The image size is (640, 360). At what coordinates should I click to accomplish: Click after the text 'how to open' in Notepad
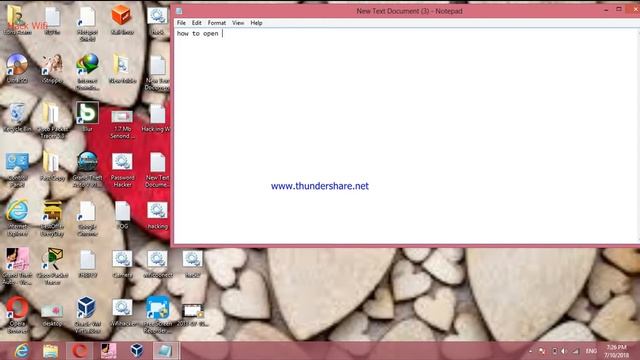click(x=222, y=33)
